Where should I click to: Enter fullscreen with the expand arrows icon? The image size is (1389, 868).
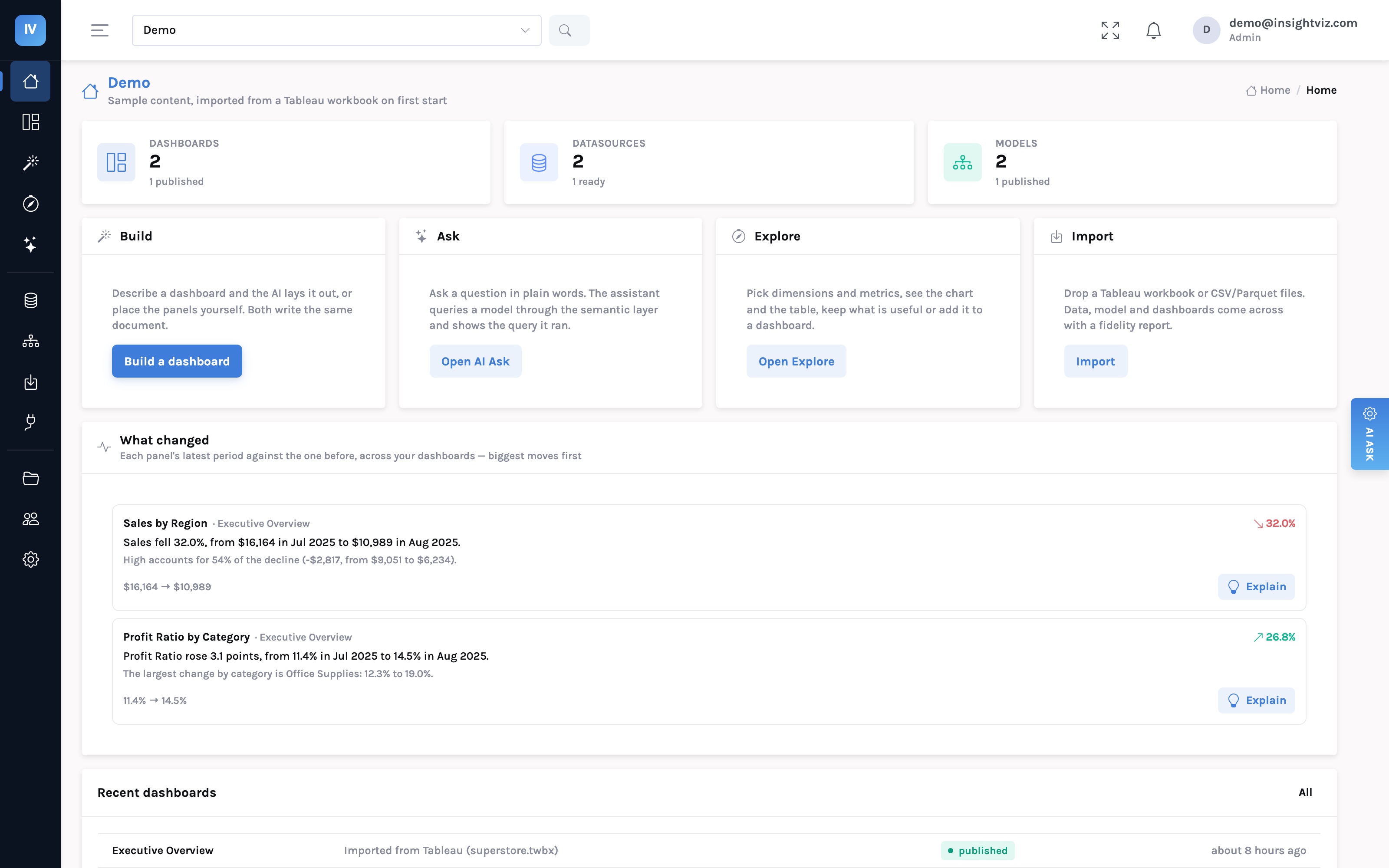click(x=1110, y=30)
